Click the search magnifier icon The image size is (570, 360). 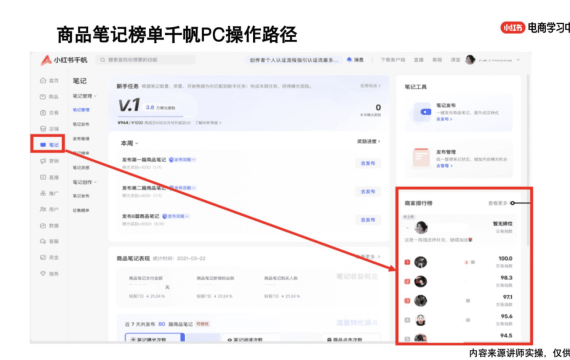[x=103, y=60]
